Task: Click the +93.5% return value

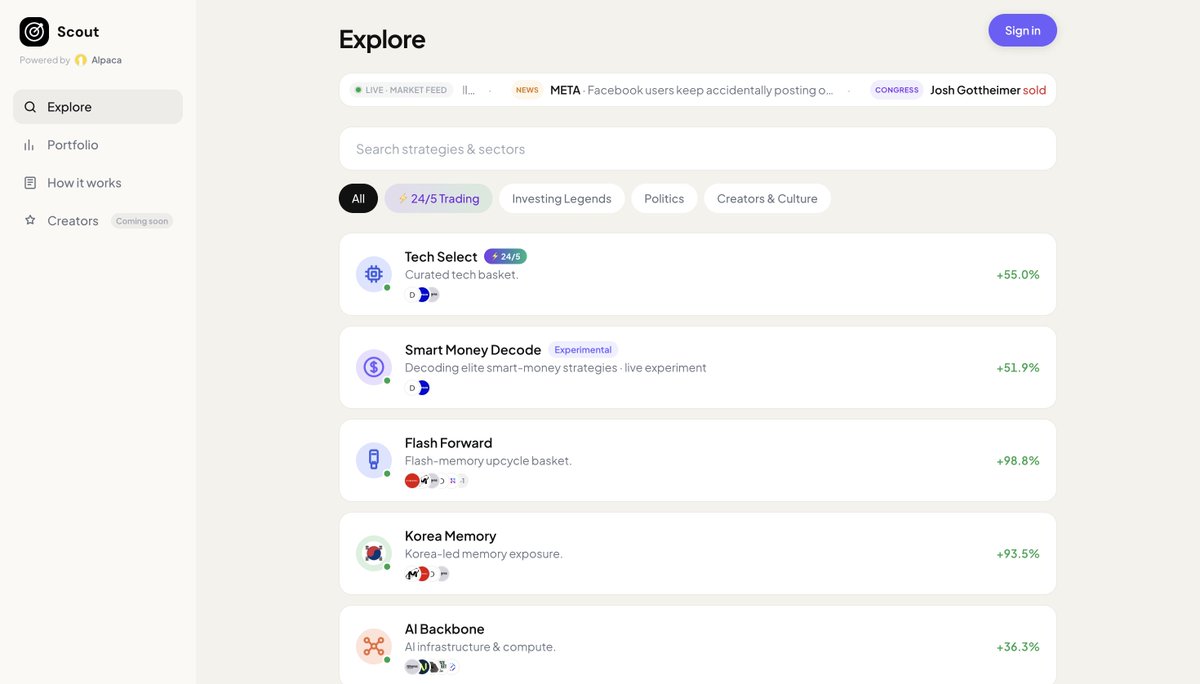Action: pos(1018,553)
